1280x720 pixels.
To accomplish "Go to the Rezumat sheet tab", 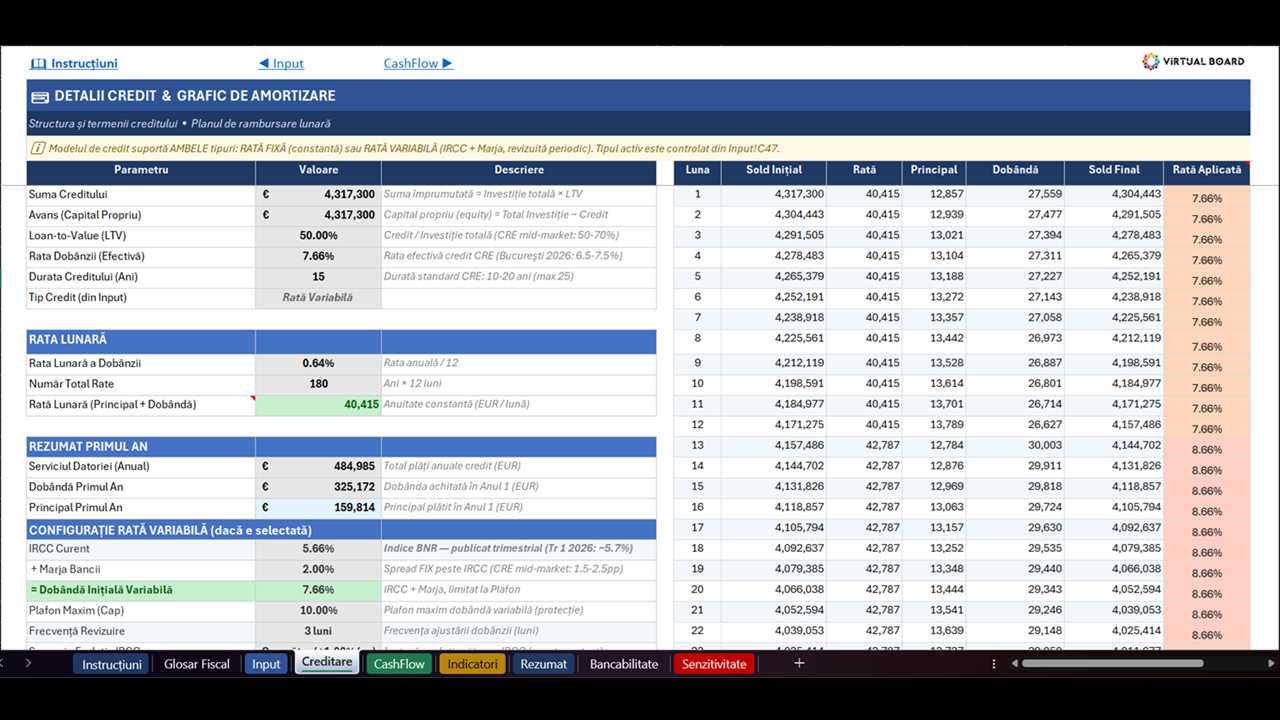I will [543, 664].
